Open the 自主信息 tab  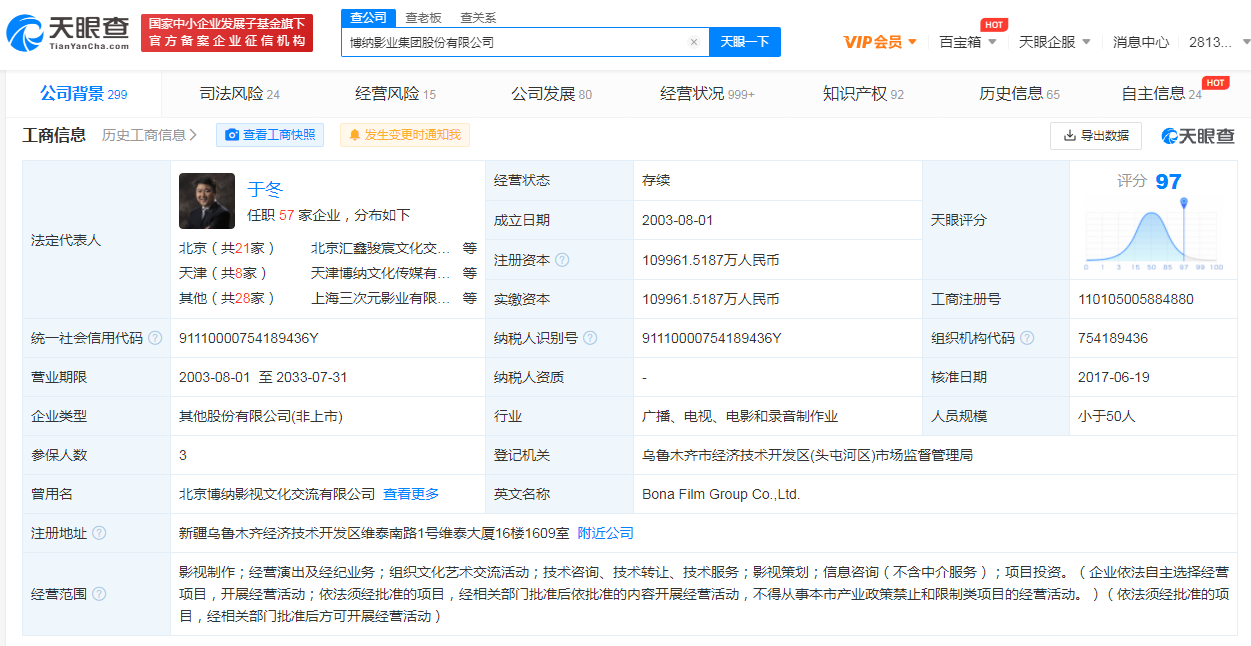tap(1162, 94)
